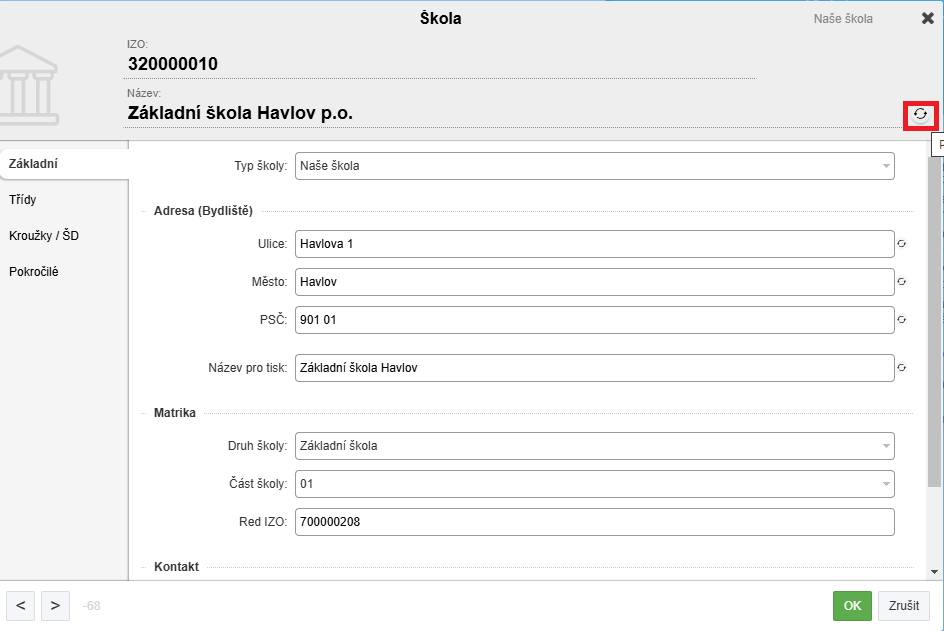Click the school building icon
This screenshot has width=944, height=631.
coord(28,85)
